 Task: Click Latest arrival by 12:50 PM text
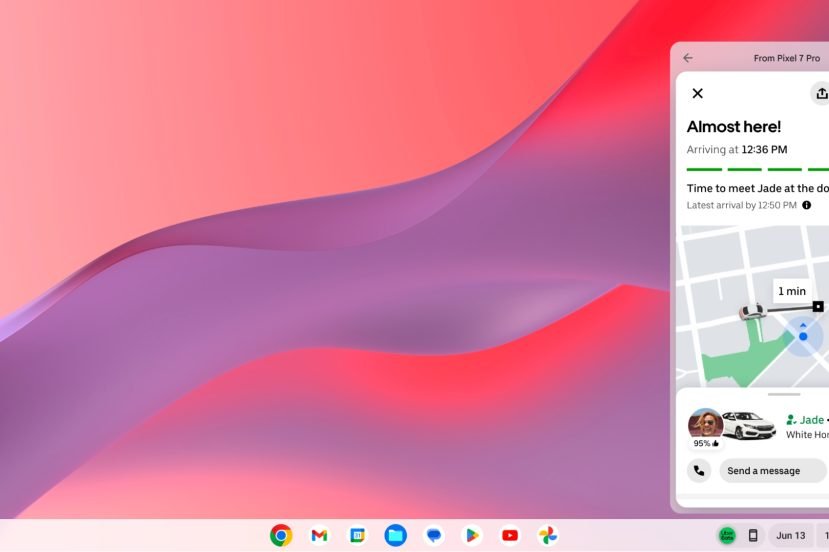pyautogui.click(x=742, y=205)
